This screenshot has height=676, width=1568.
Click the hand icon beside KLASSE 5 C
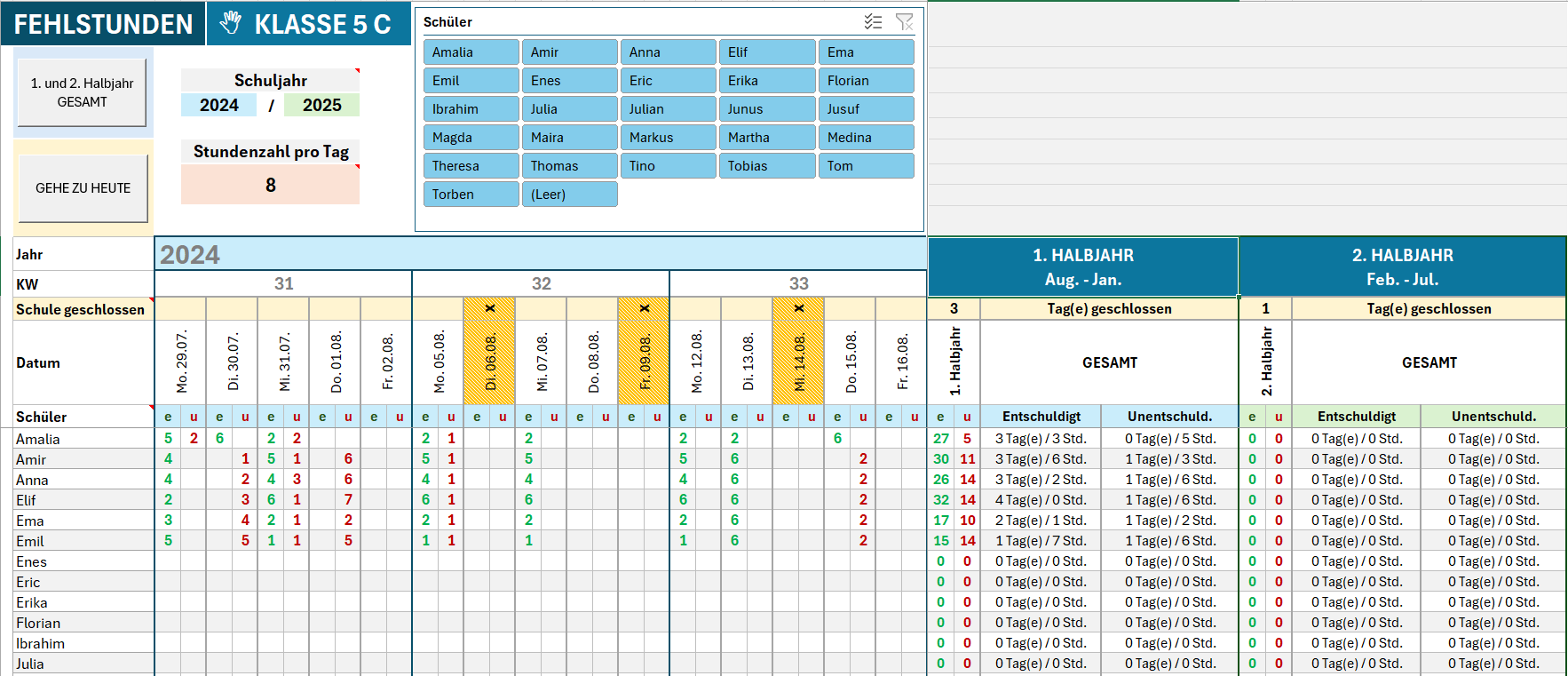[231, 23]
